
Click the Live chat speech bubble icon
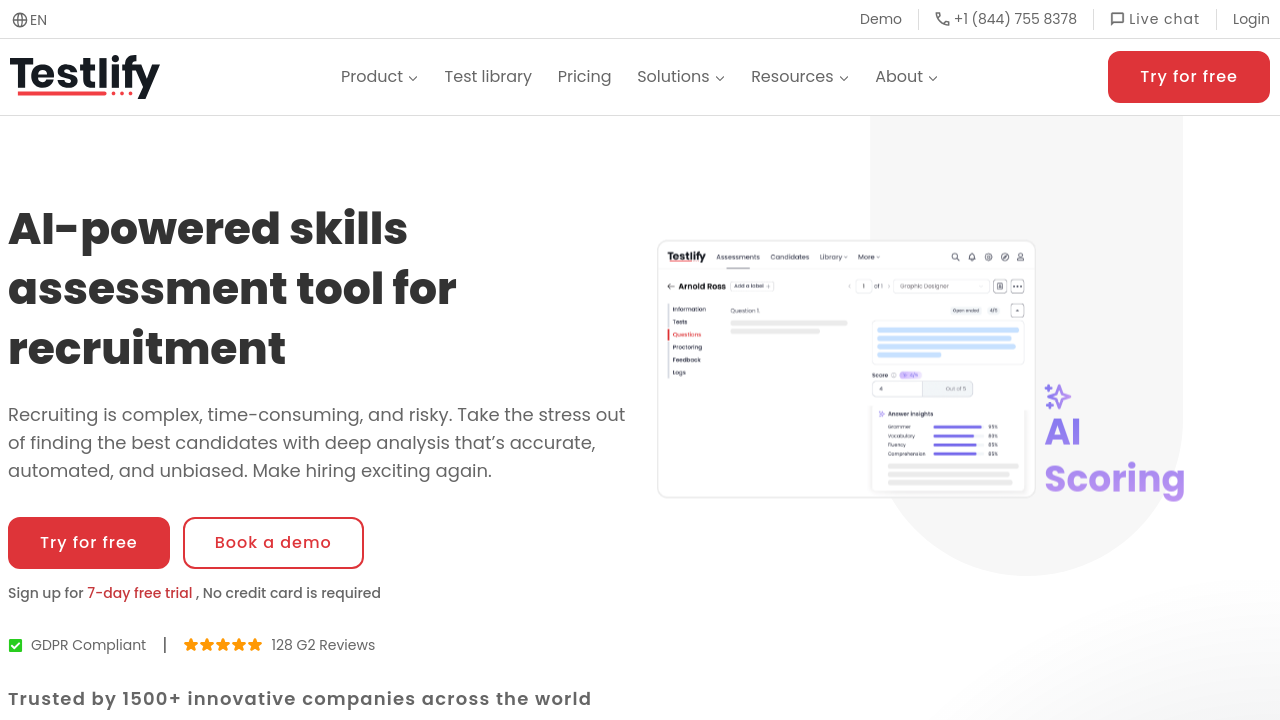1117,19
